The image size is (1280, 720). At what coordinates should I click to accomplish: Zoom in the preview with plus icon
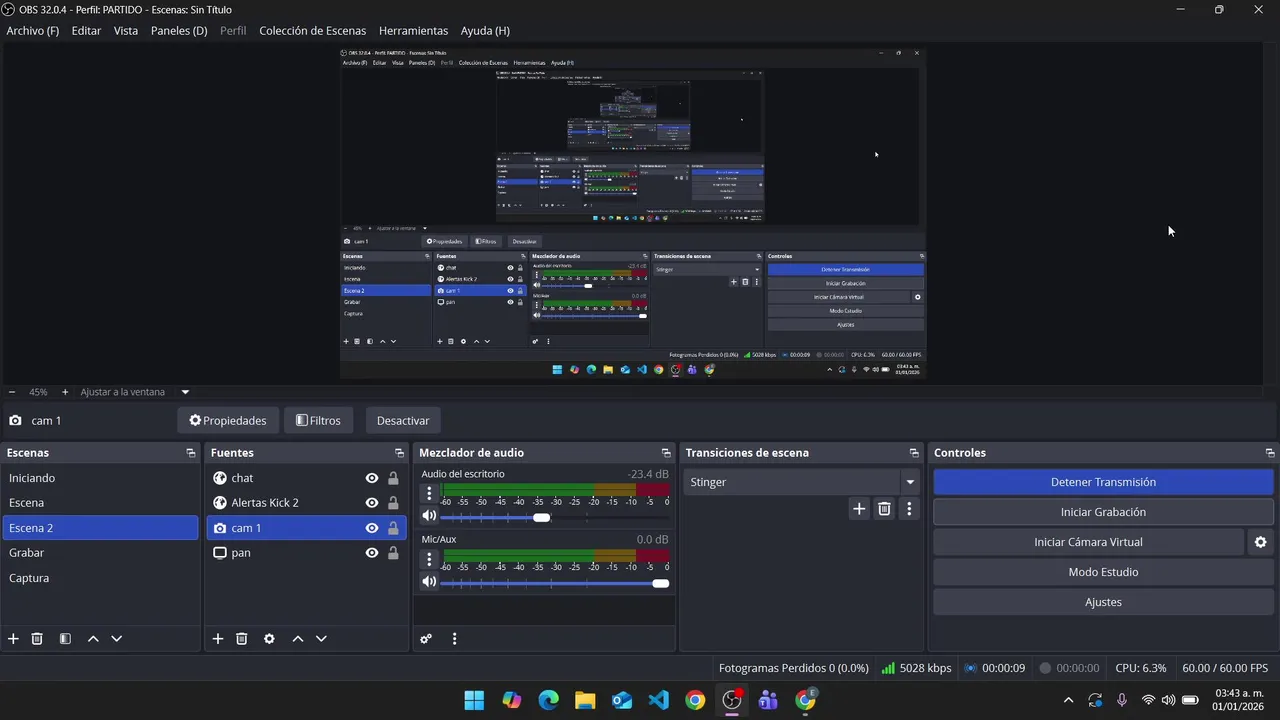pyautogui.click(x=65, y=392)
